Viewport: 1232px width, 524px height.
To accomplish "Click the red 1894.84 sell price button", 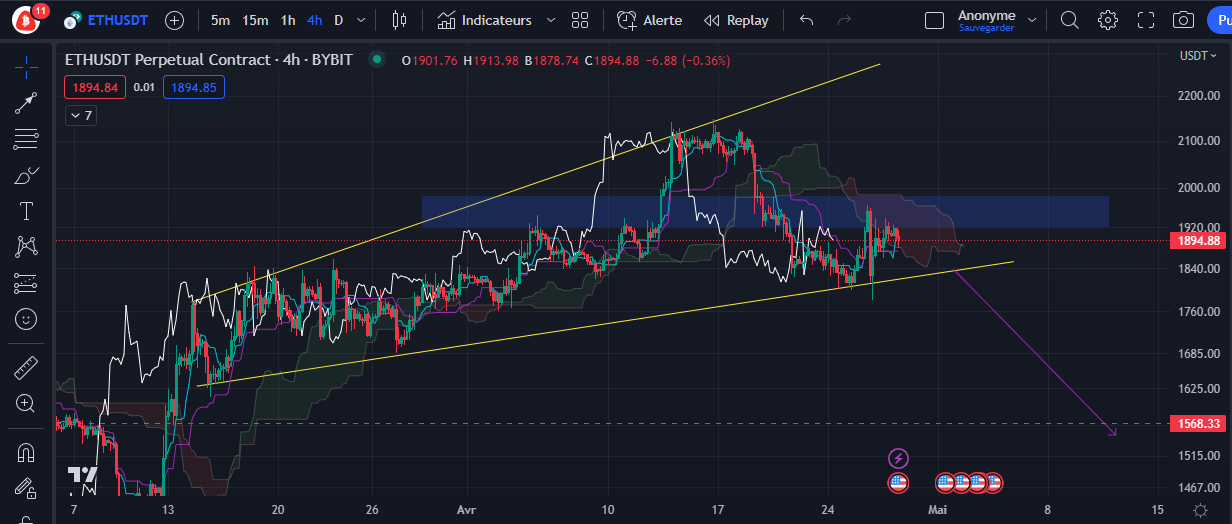I will (95, 88).
